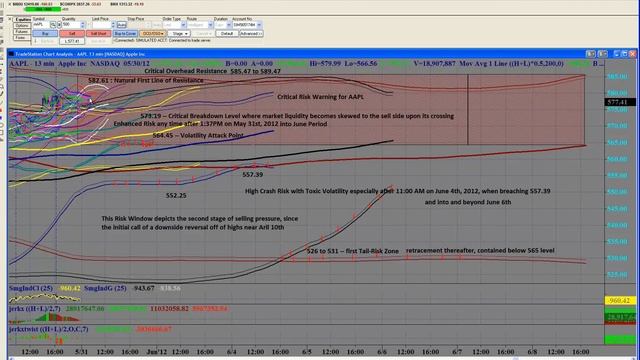Click the second chart title bar tool icon
This screenshot has width=640, height=360.
[602, 54]
